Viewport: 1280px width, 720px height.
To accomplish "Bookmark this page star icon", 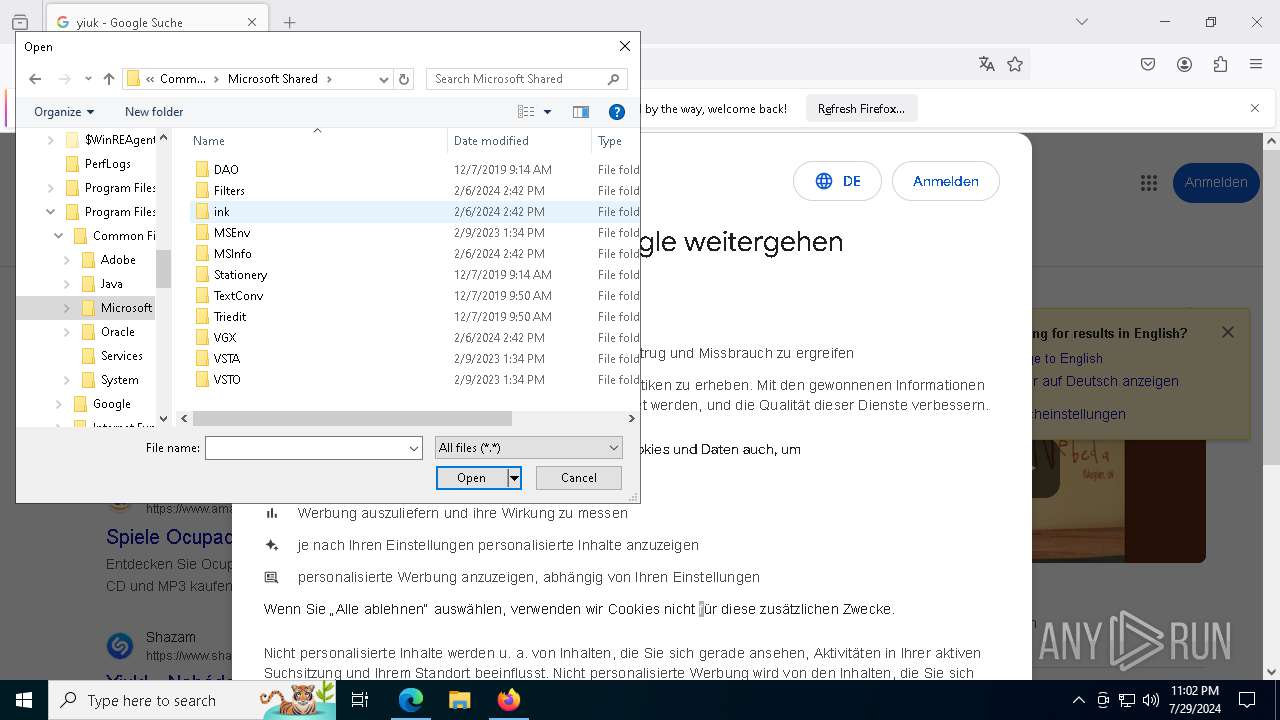I will [1015, 64].
